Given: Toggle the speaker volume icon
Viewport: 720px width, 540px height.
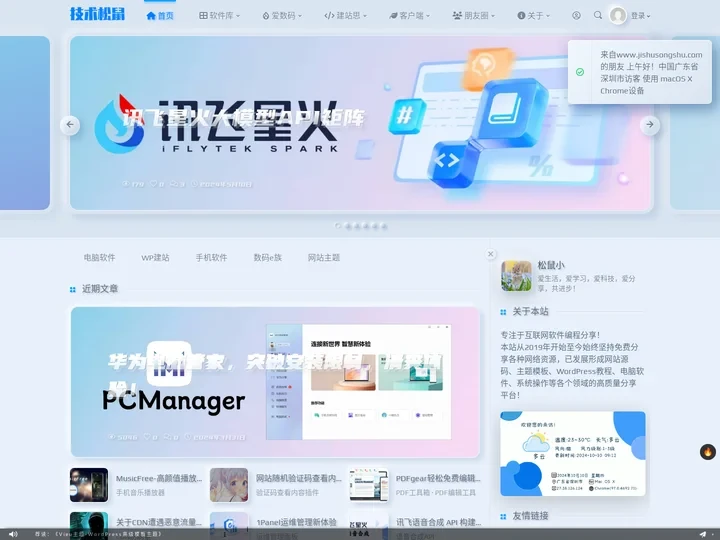Looking at the screenshot, I should click(x=13, y=534).
